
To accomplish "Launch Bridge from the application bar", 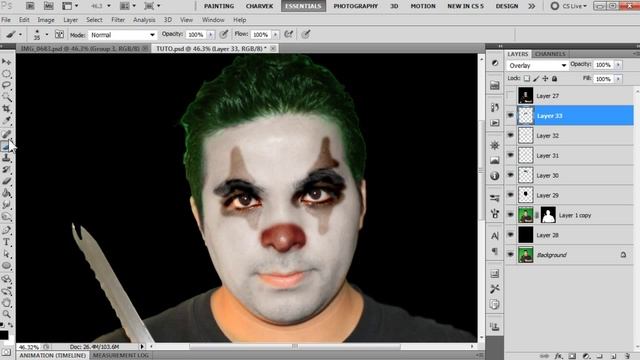I will click(30, 6).
